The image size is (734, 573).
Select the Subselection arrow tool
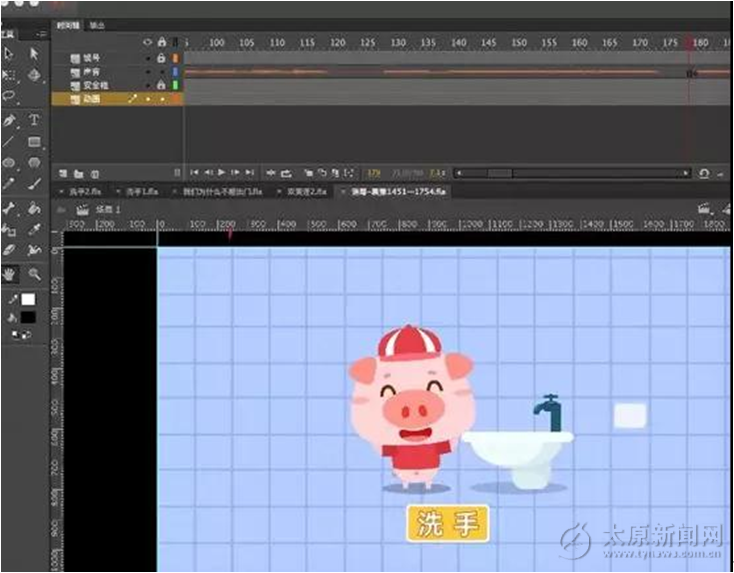pyautogui.click(x=34, y=53)
